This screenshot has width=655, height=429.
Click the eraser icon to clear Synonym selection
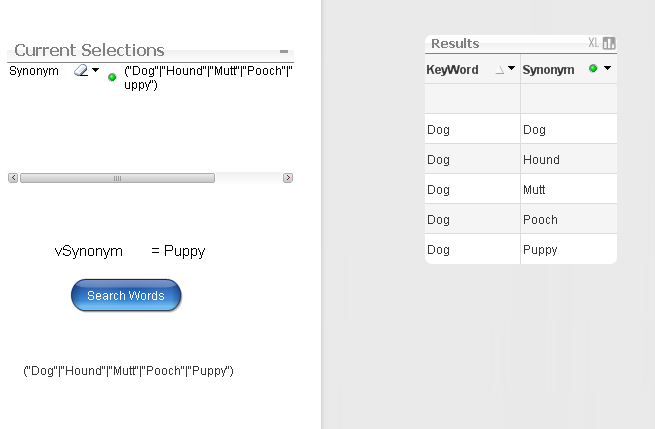[81, 71]
